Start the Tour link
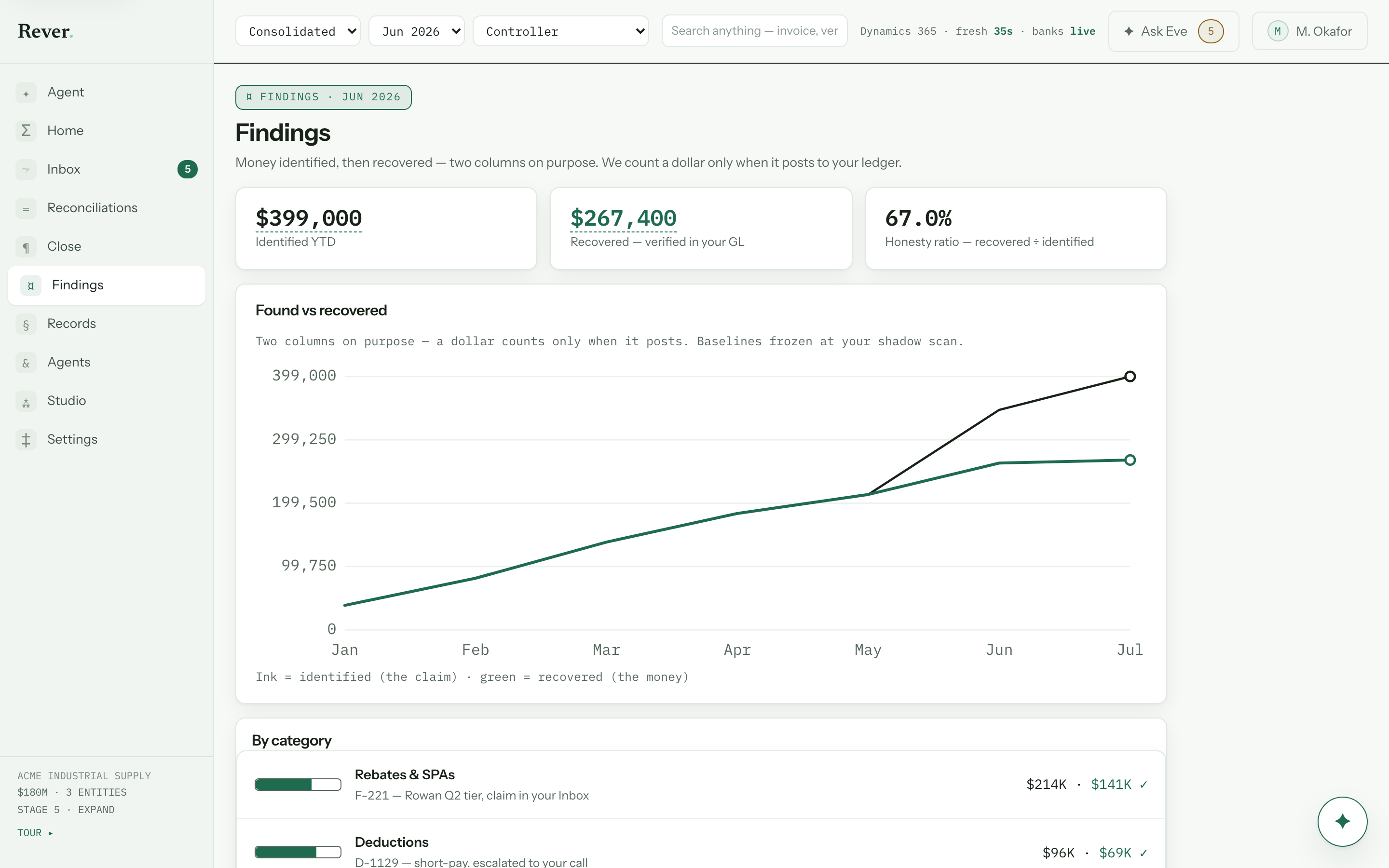Screen dimensions: 1389x868 tap(35, 832)
